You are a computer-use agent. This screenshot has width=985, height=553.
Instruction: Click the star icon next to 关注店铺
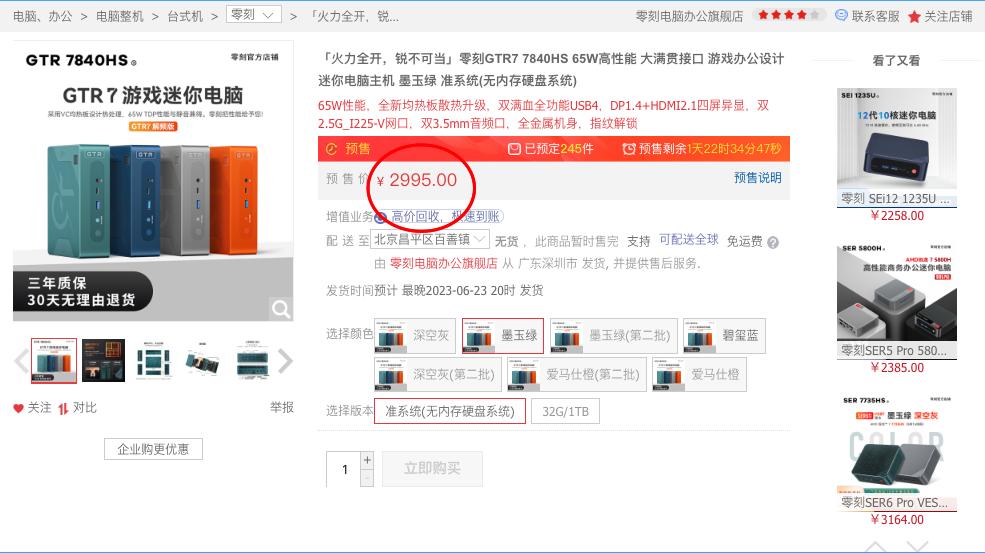(x=914, y=16)
